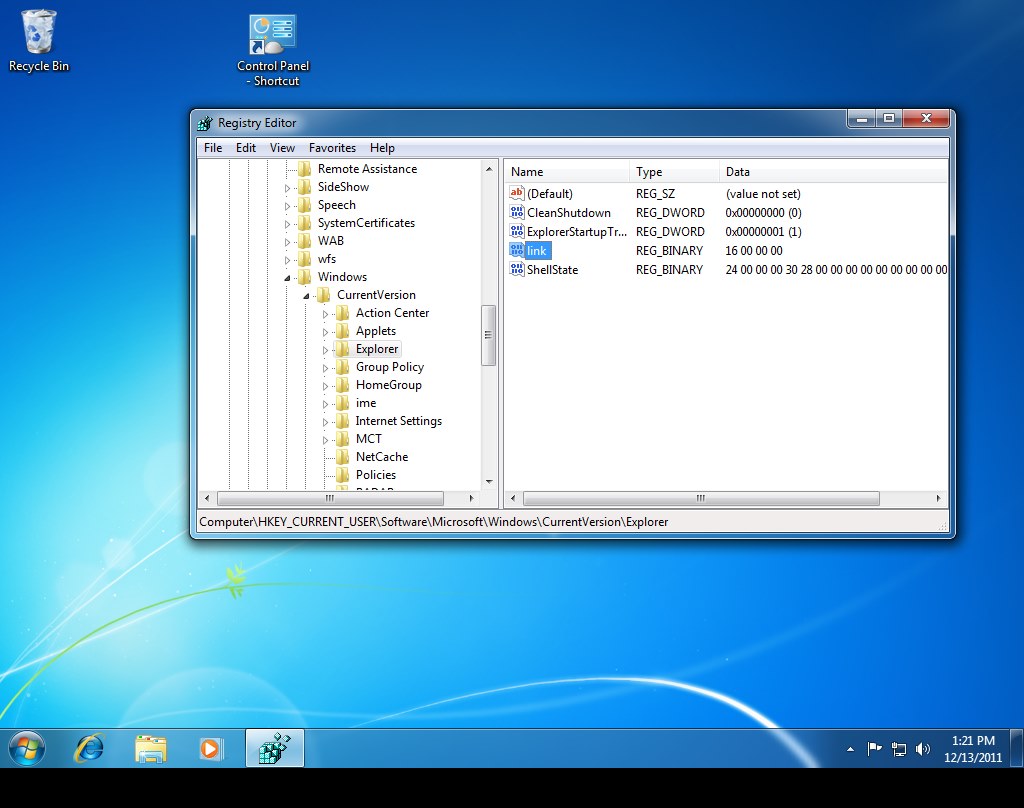The image size is (1024, 808).
Task: Click the CurrentVersion folder icon
Action: pyautogui.click(x=323, y=295)
